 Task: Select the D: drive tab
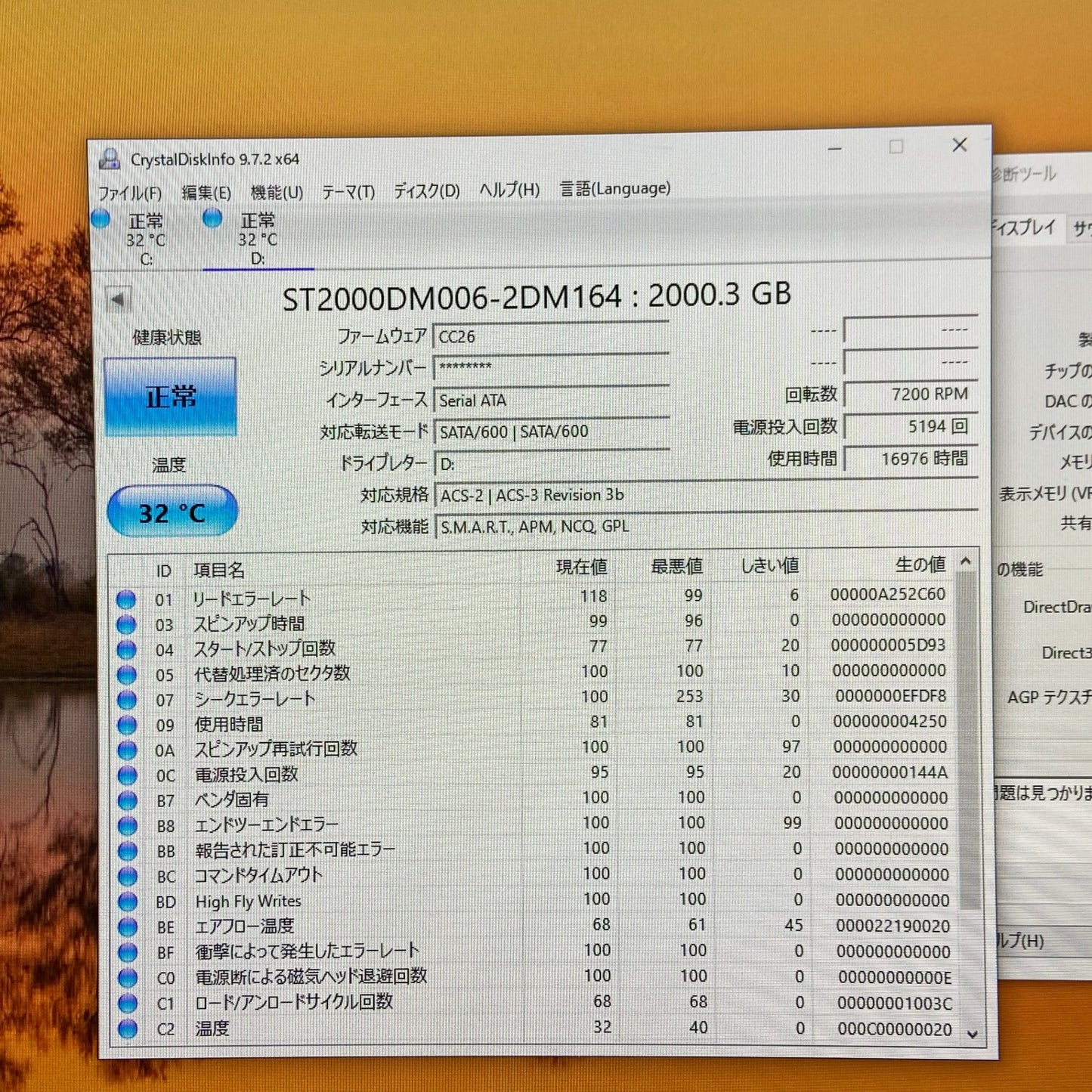(258, 239)
